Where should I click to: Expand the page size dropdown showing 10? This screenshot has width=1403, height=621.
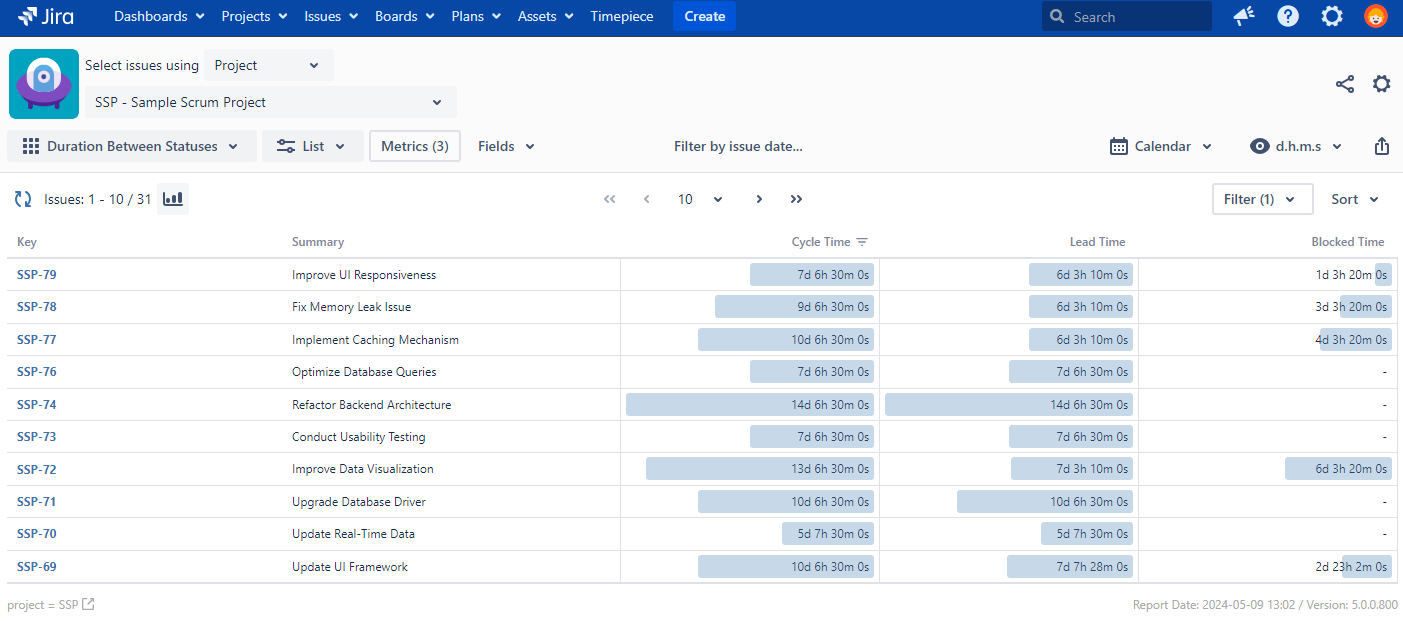699,199
